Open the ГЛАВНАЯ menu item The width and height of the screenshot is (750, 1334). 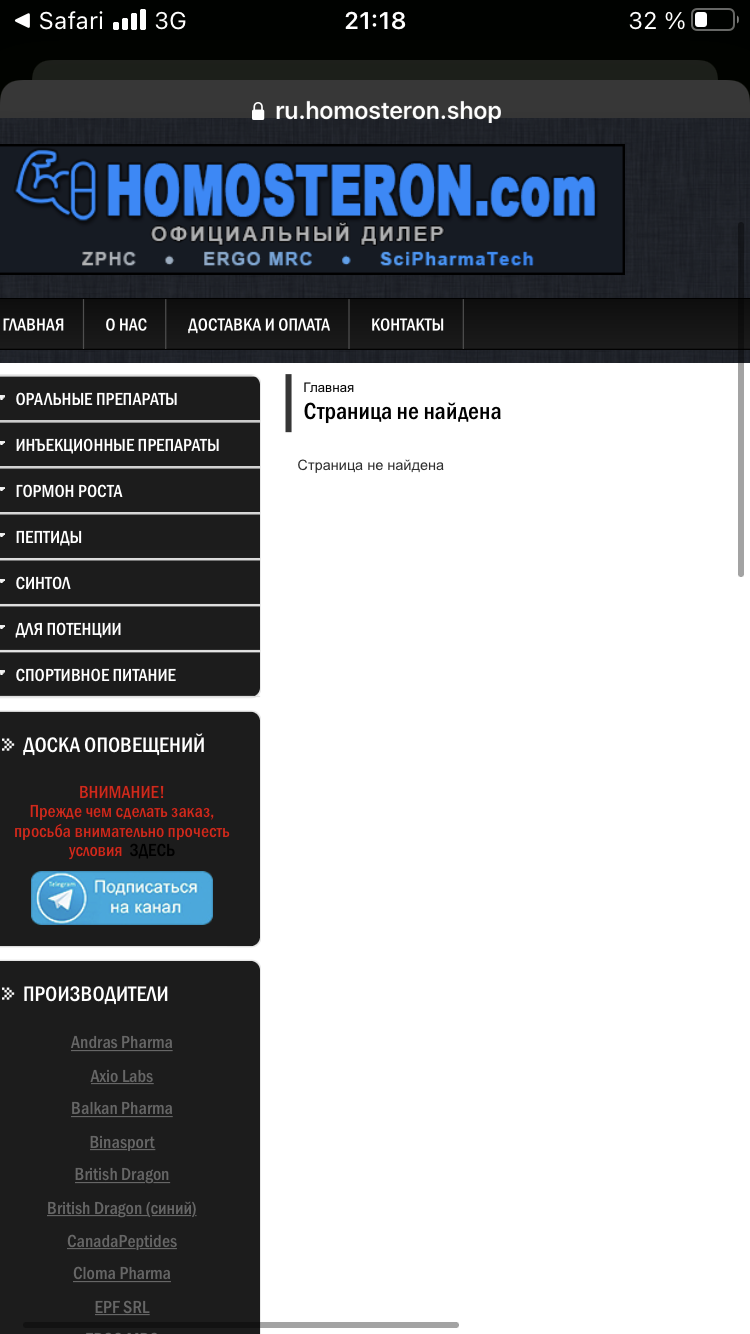(x=33, y=325)
